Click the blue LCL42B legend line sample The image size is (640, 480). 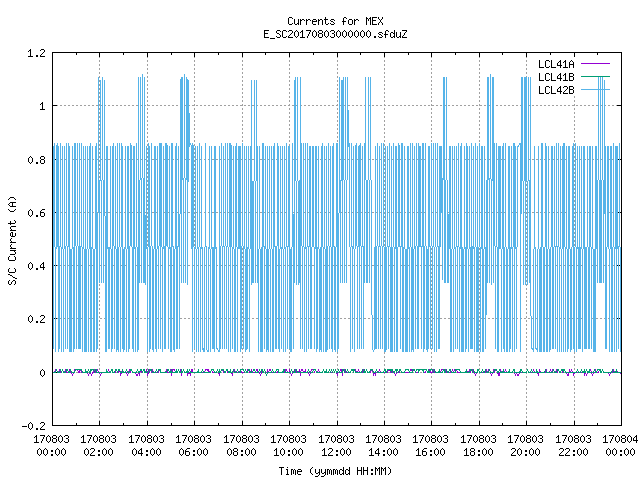pos(595,89)
